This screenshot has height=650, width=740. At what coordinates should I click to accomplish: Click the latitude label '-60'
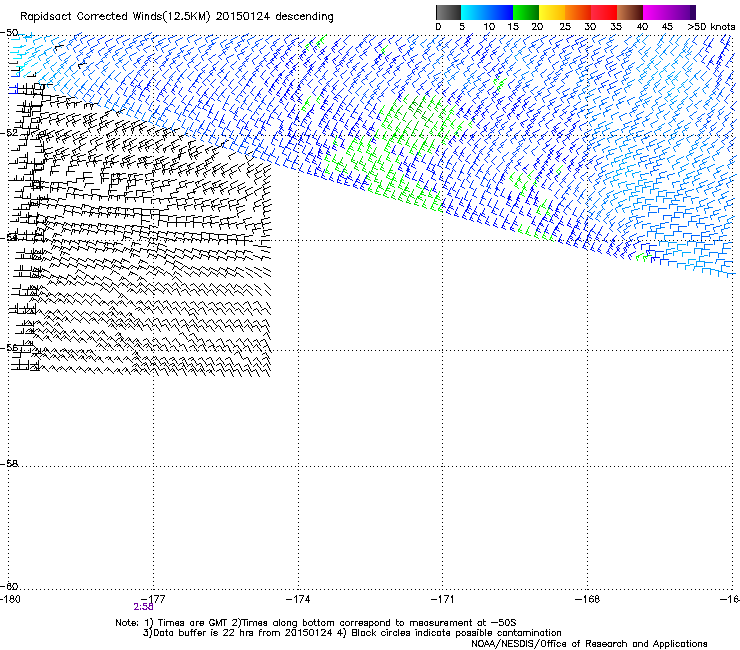coord(9,586)
